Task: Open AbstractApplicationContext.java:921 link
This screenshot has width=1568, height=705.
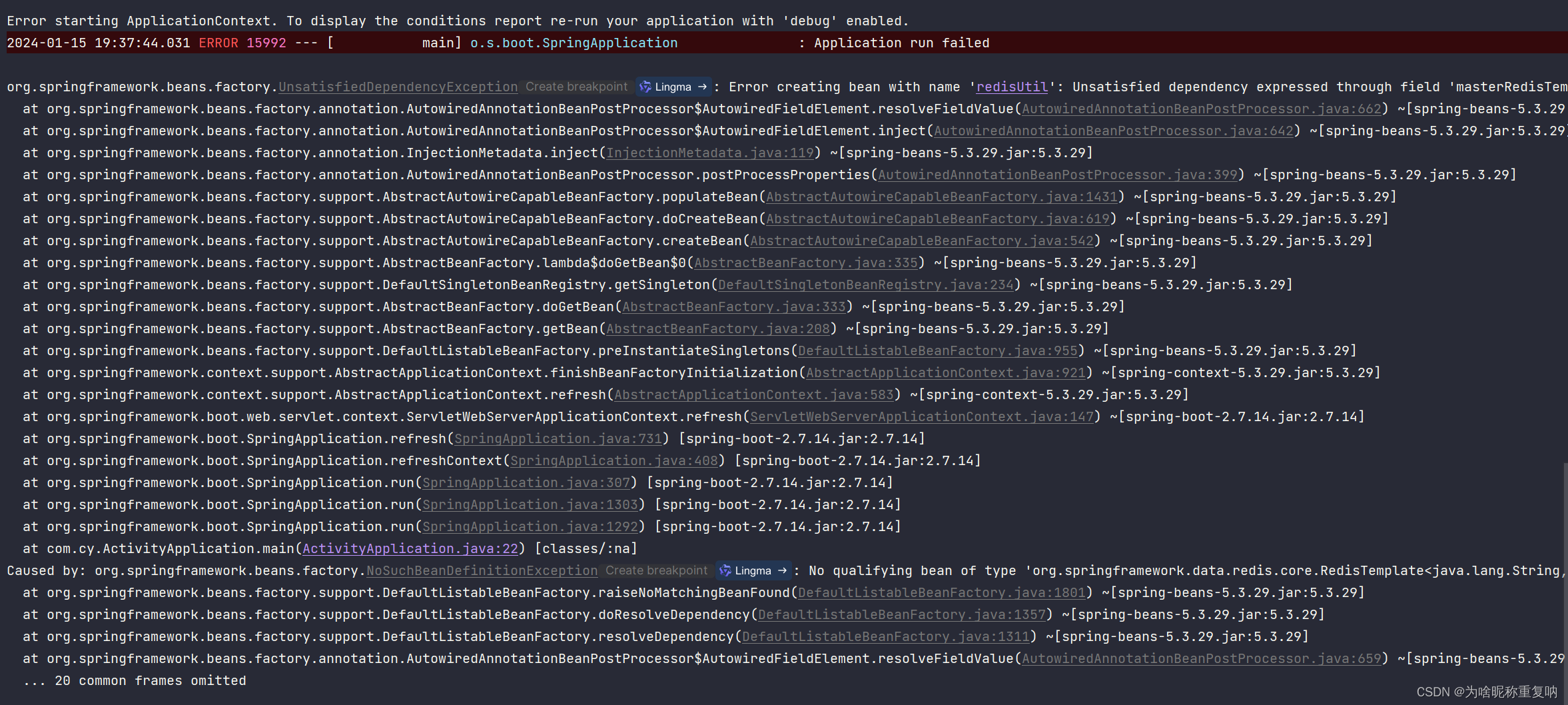Action: pos(946,372)
